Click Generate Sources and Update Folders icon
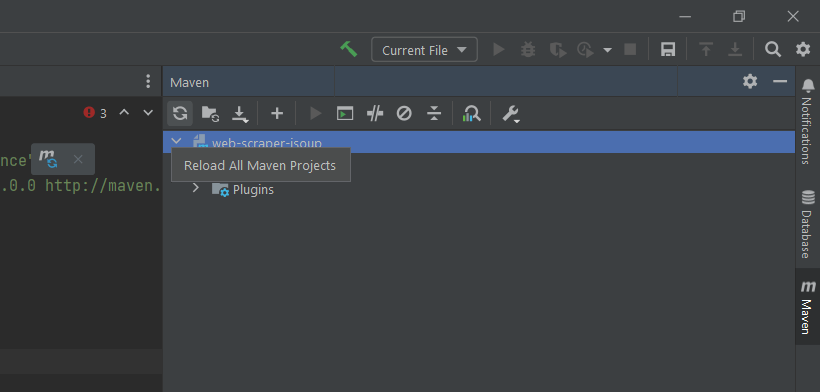The height and width of the screenshot is (392, 820). tap(210, 113)
